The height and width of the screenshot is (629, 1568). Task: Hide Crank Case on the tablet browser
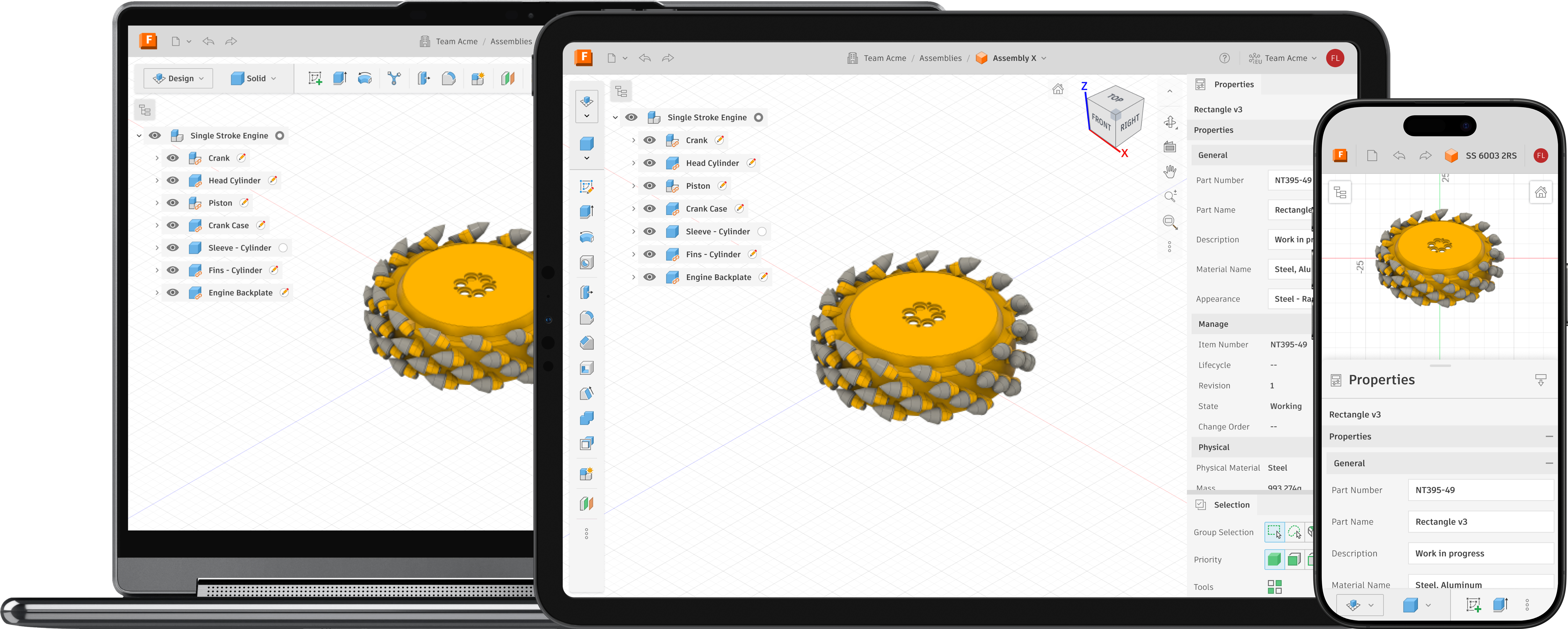coord(649,209)
